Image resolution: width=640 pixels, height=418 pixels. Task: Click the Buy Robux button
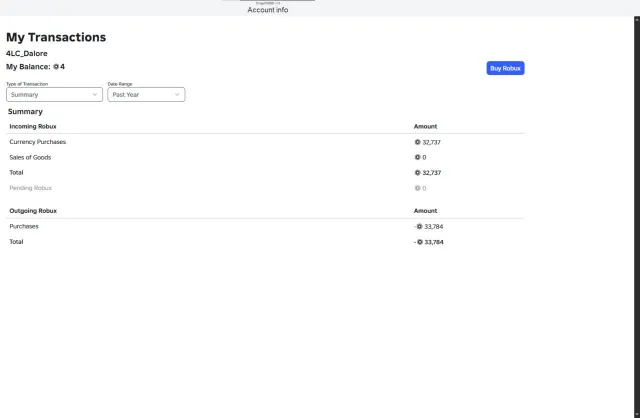click(505, 68)
